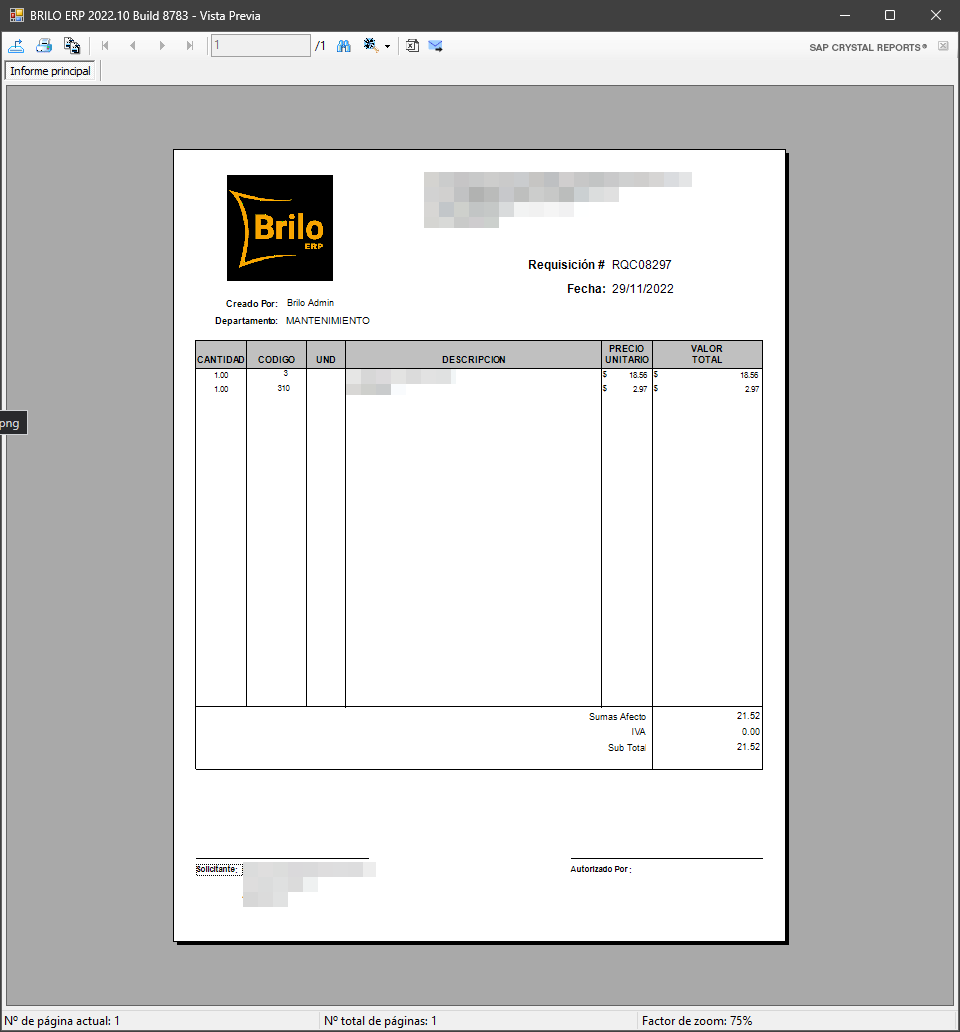Open text search via the binoculars icon
This screenshot has height=1032, width=960.
[344, 45]
